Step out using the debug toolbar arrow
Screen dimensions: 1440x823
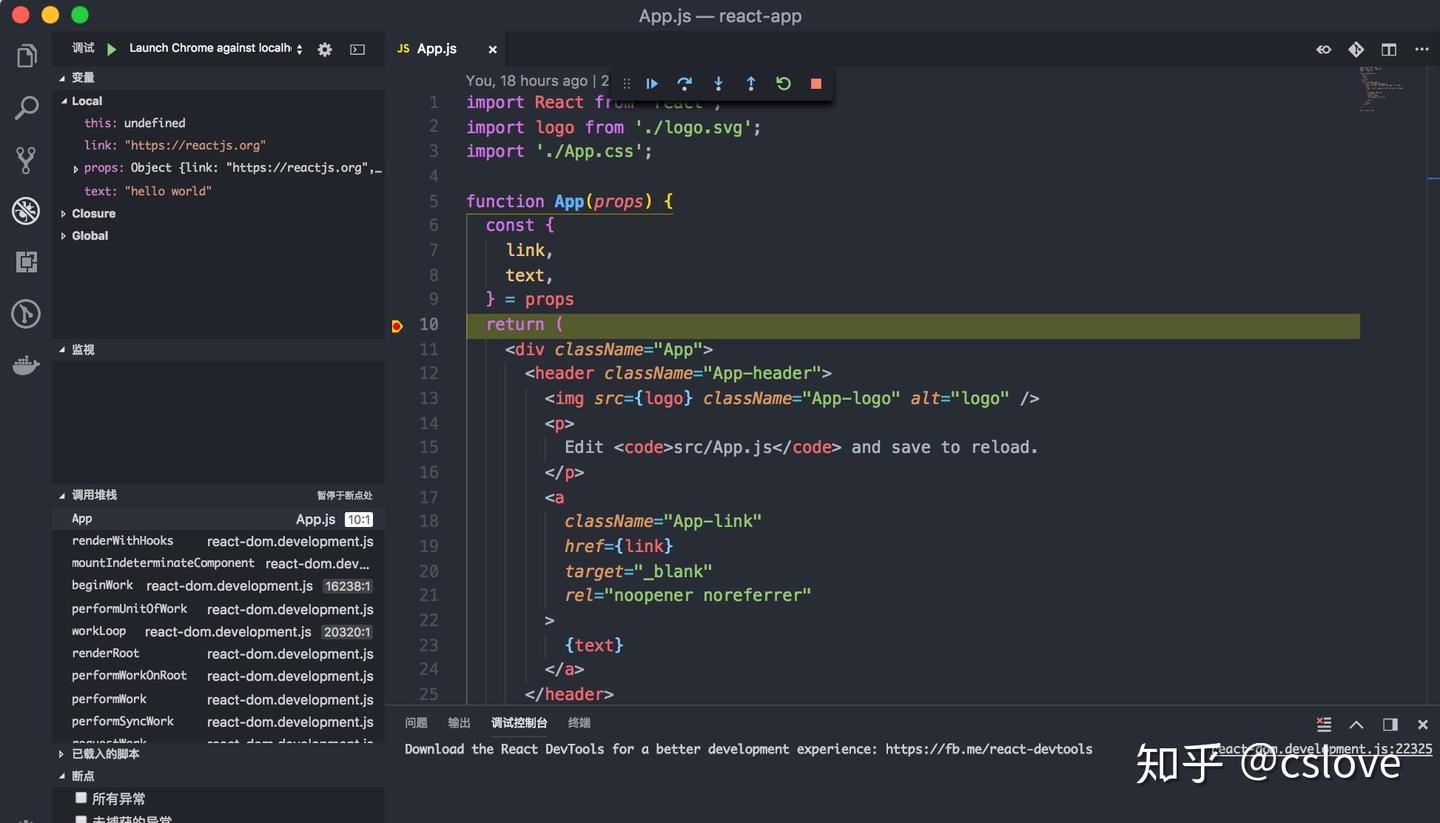click(x=751, y=84)
